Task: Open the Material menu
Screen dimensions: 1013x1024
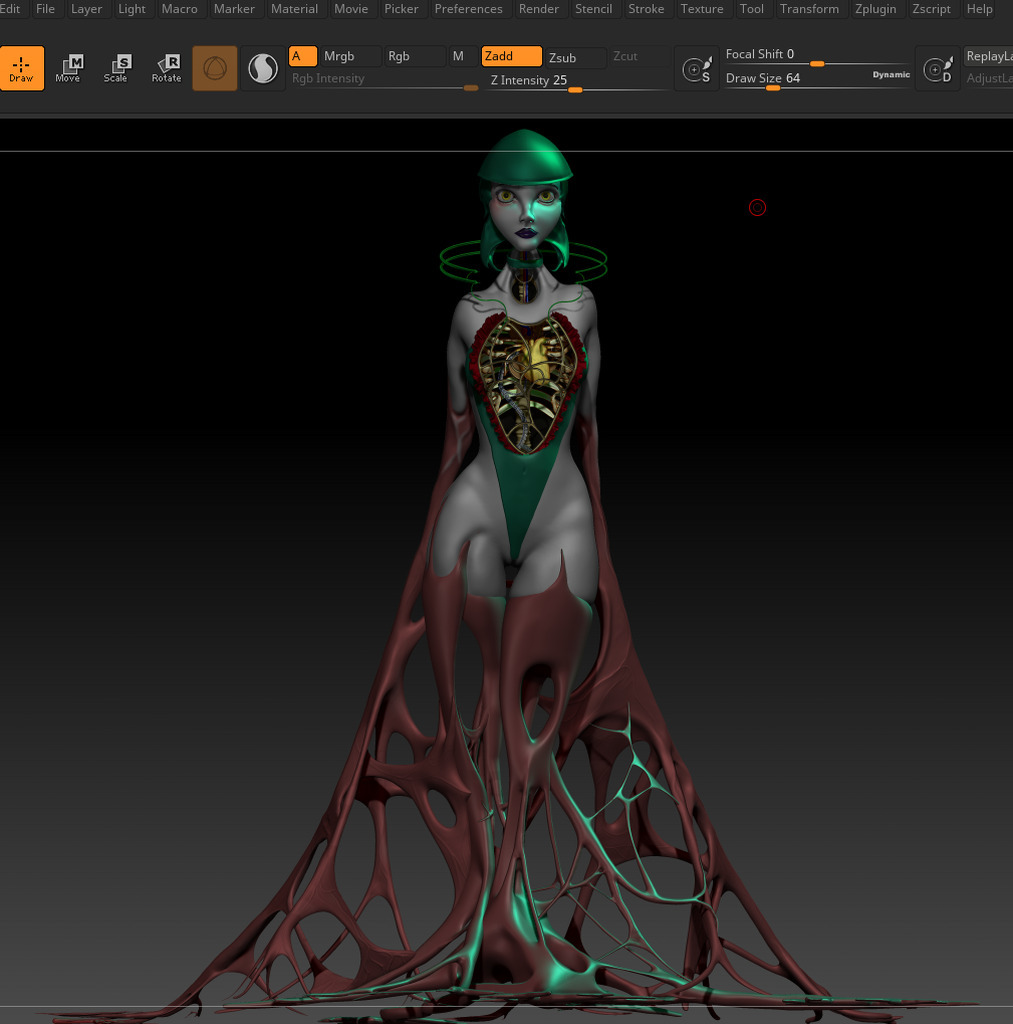Action: coord(294,9)
